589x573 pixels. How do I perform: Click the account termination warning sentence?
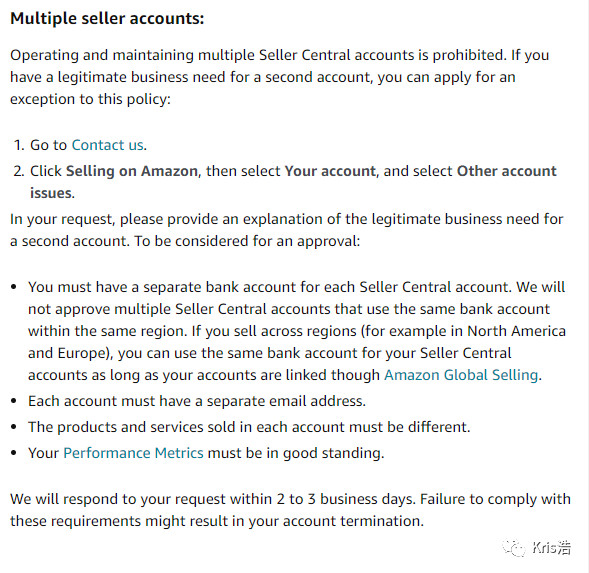point(290,510)
